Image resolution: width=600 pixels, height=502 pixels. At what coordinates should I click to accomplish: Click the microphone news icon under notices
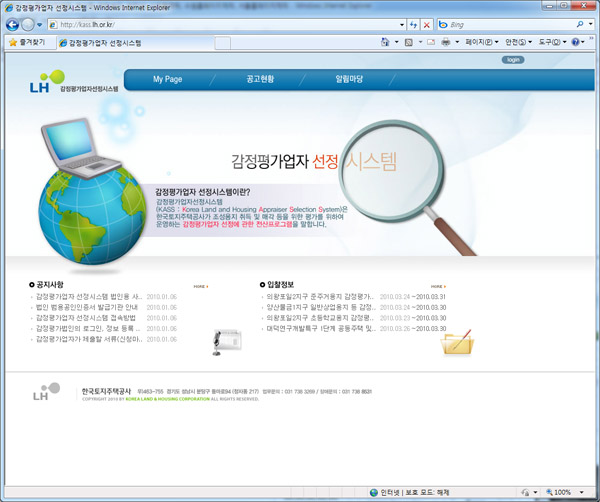point(227,342)
